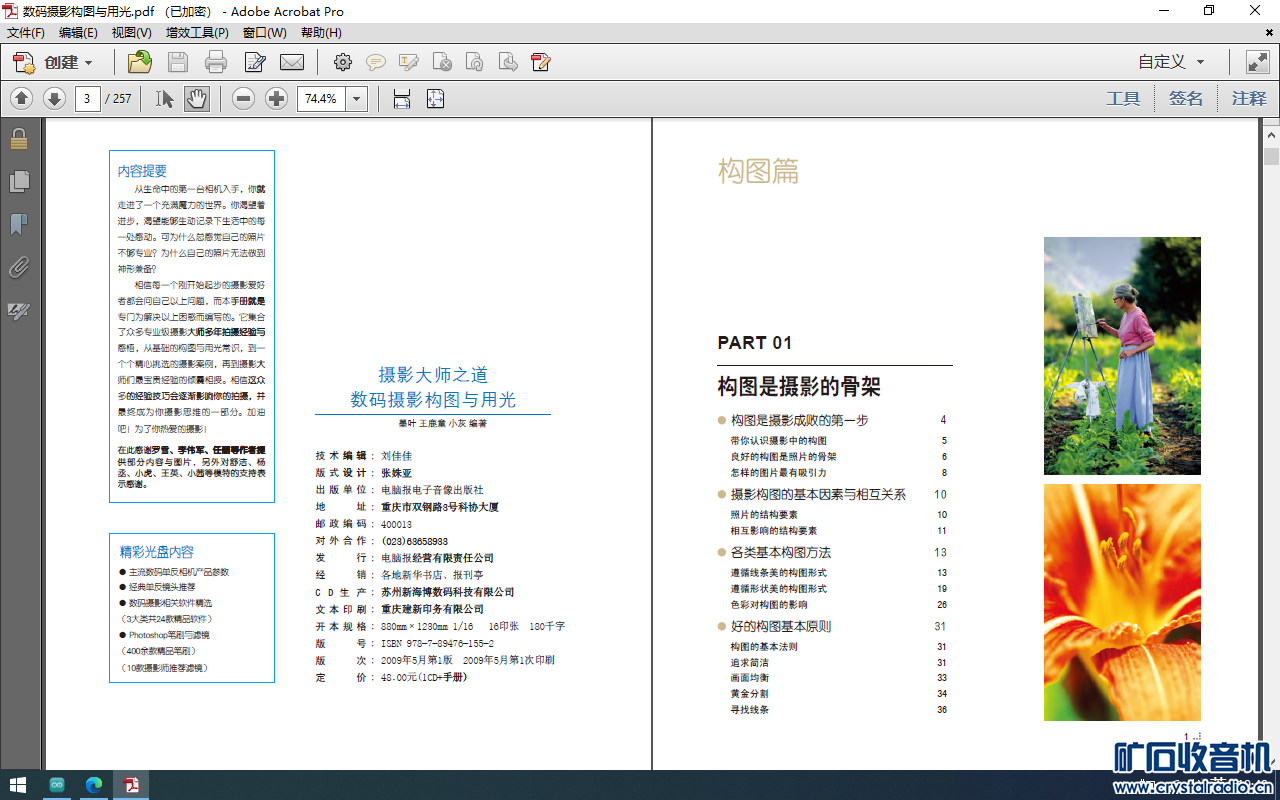Click the 黄金分割 contents line
Viewport: 1280px width, 800px height.
(x=749, y=694)
